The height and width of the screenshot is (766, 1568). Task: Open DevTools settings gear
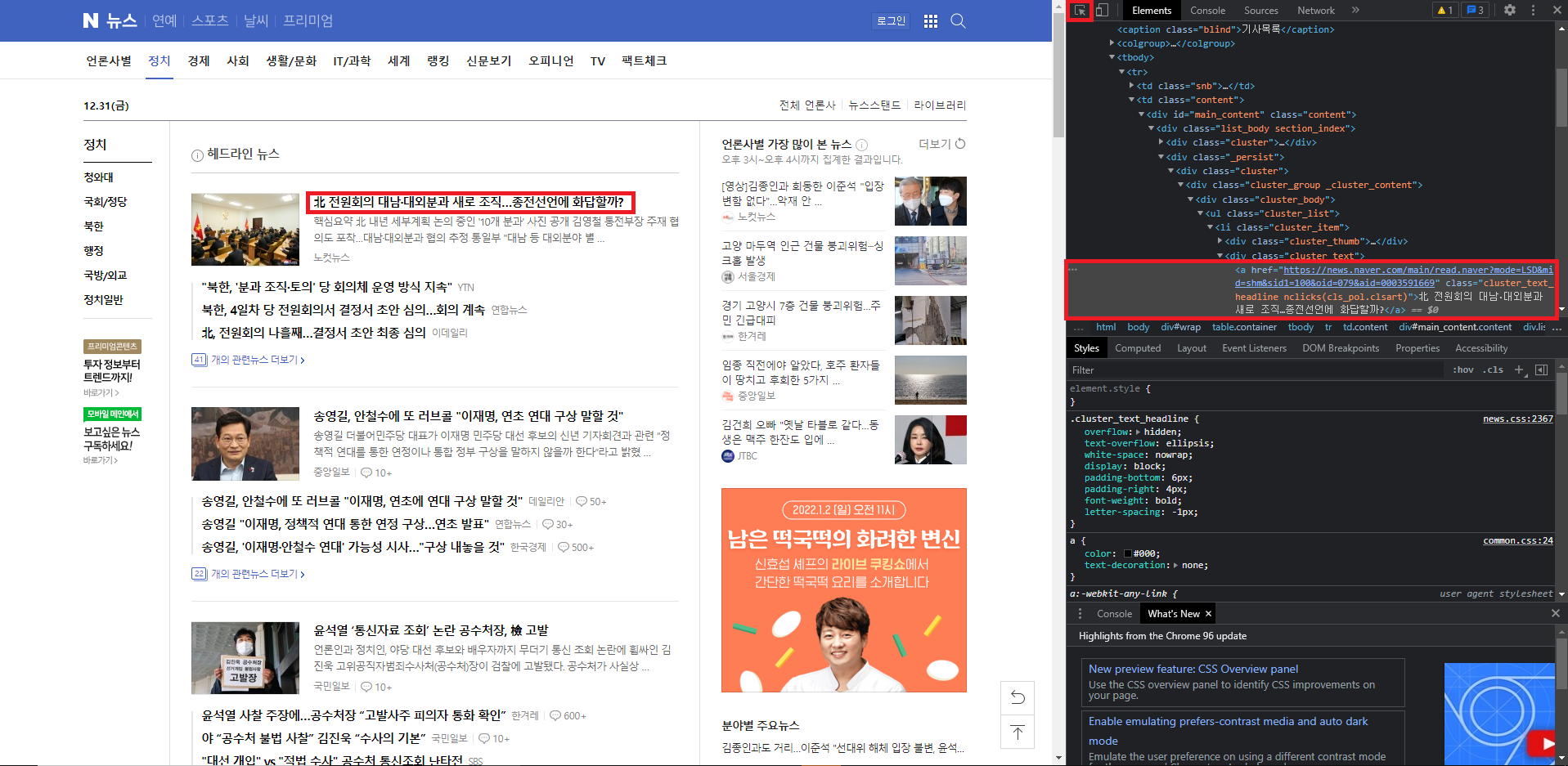coord(1510,11)
